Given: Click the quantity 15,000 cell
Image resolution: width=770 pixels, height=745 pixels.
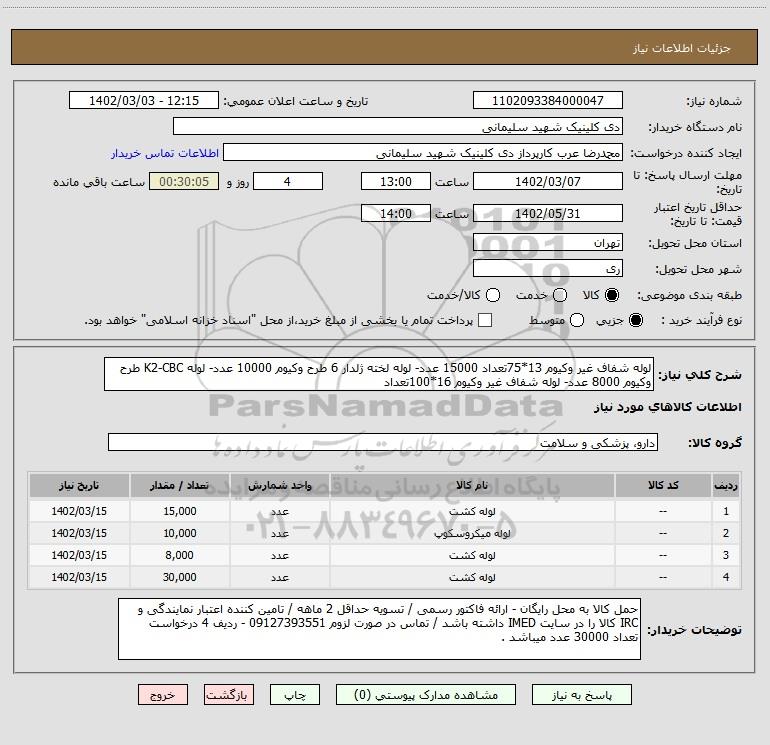Looking at the screenshot, I should [x=179, y=511].
